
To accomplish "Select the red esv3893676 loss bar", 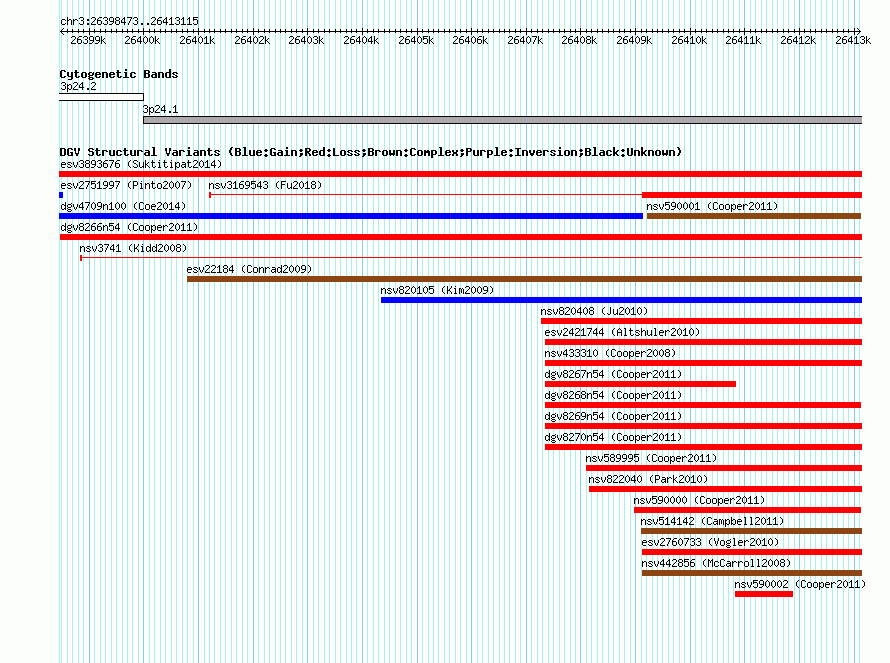I will [460, 174].
